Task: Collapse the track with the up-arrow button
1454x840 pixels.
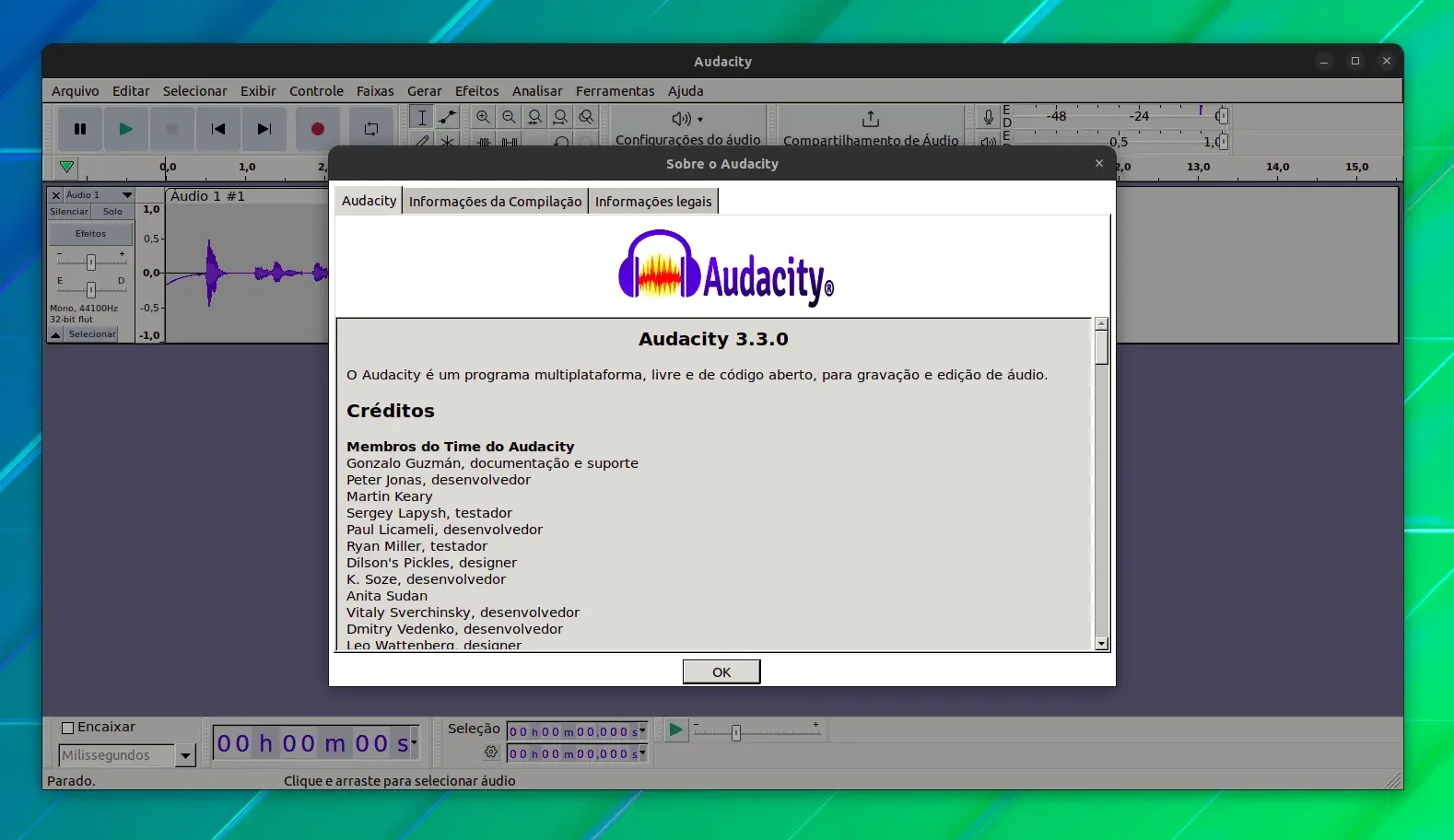Action: [x=55, y=334]
